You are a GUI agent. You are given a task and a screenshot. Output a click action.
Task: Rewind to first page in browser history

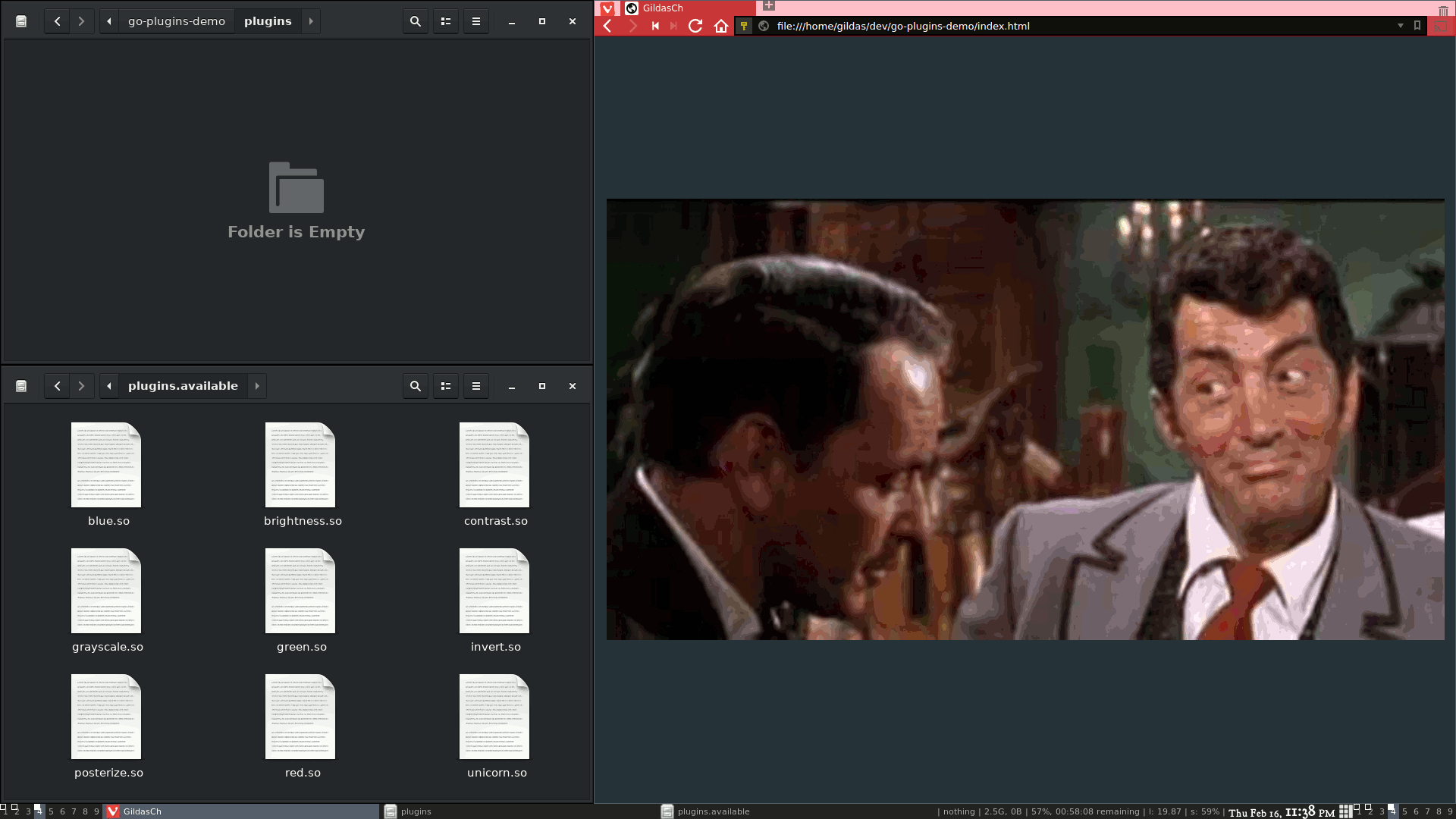655,26
